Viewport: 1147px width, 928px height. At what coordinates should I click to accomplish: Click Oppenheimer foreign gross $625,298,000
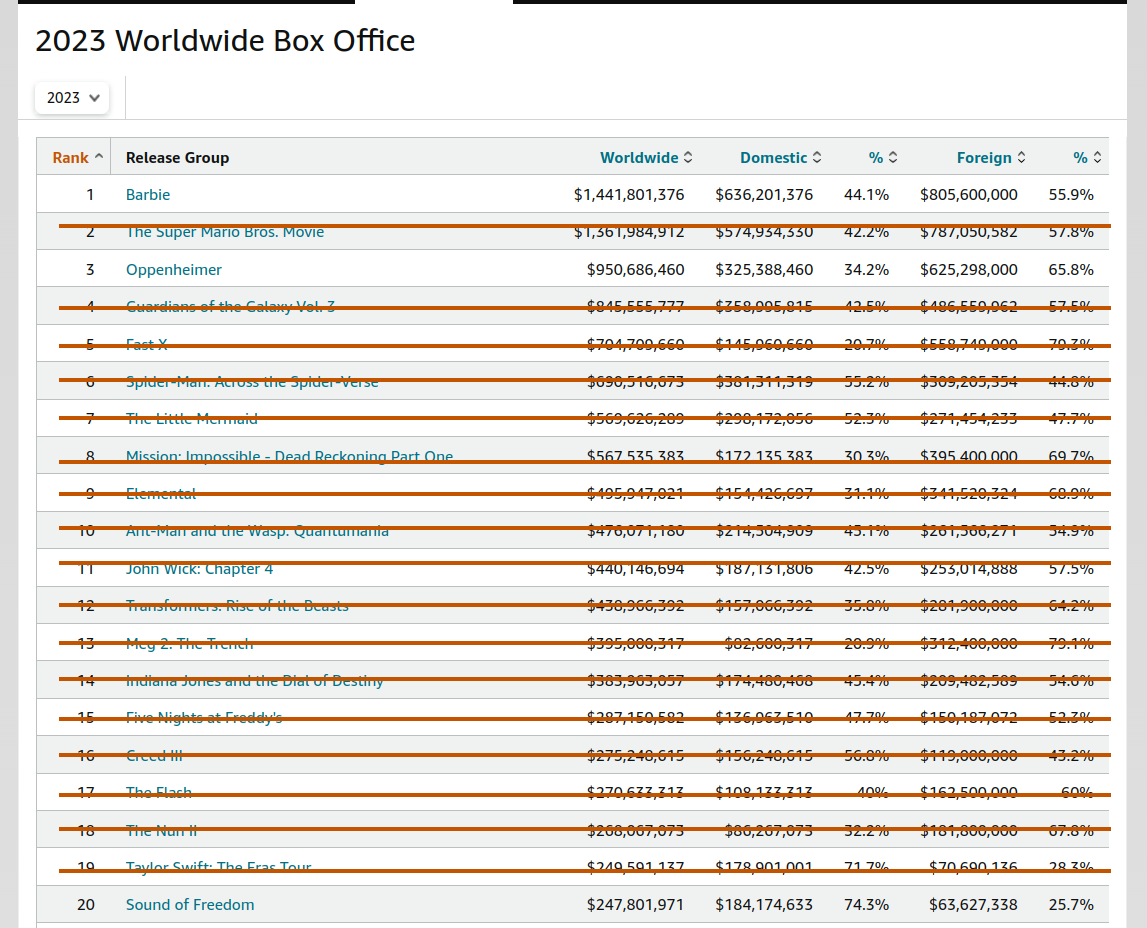point(969,270)
